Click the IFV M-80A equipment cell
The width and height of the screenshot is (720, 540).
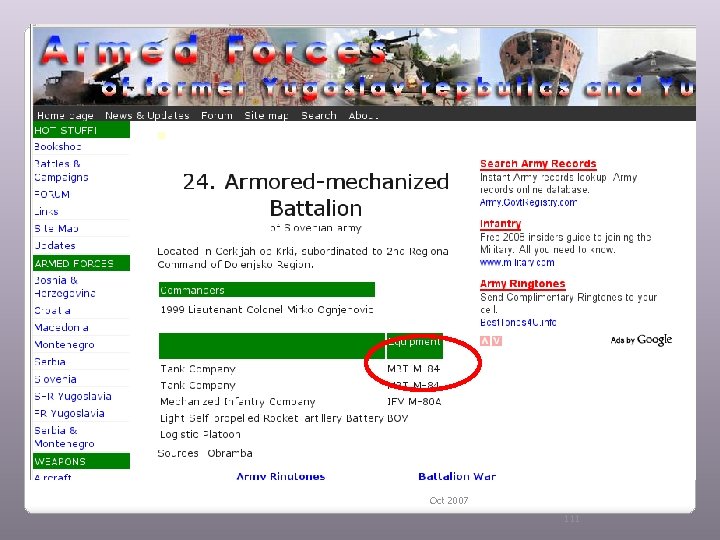coord(414,402)
